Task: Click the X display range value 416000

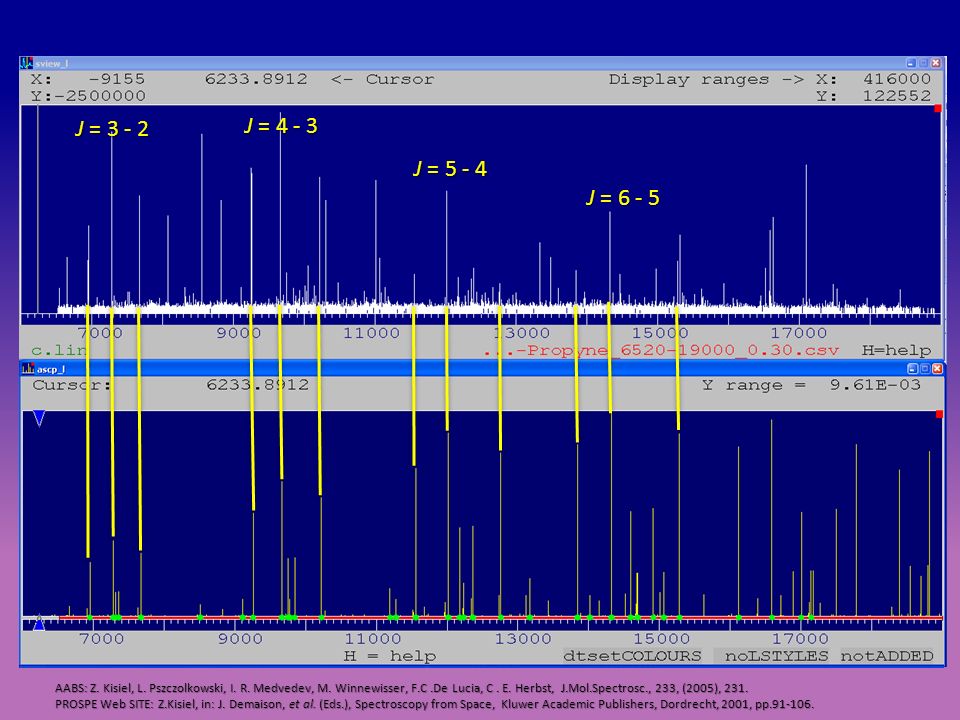Action: (x=897, y=79)
